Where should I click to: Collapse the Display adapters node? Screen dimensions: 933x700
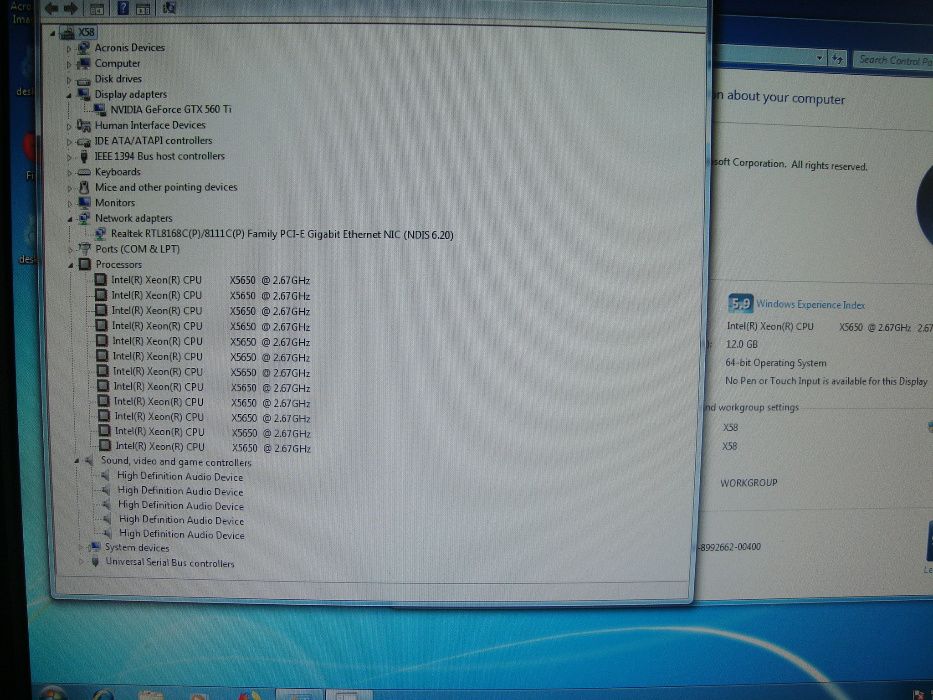[69, 95]
